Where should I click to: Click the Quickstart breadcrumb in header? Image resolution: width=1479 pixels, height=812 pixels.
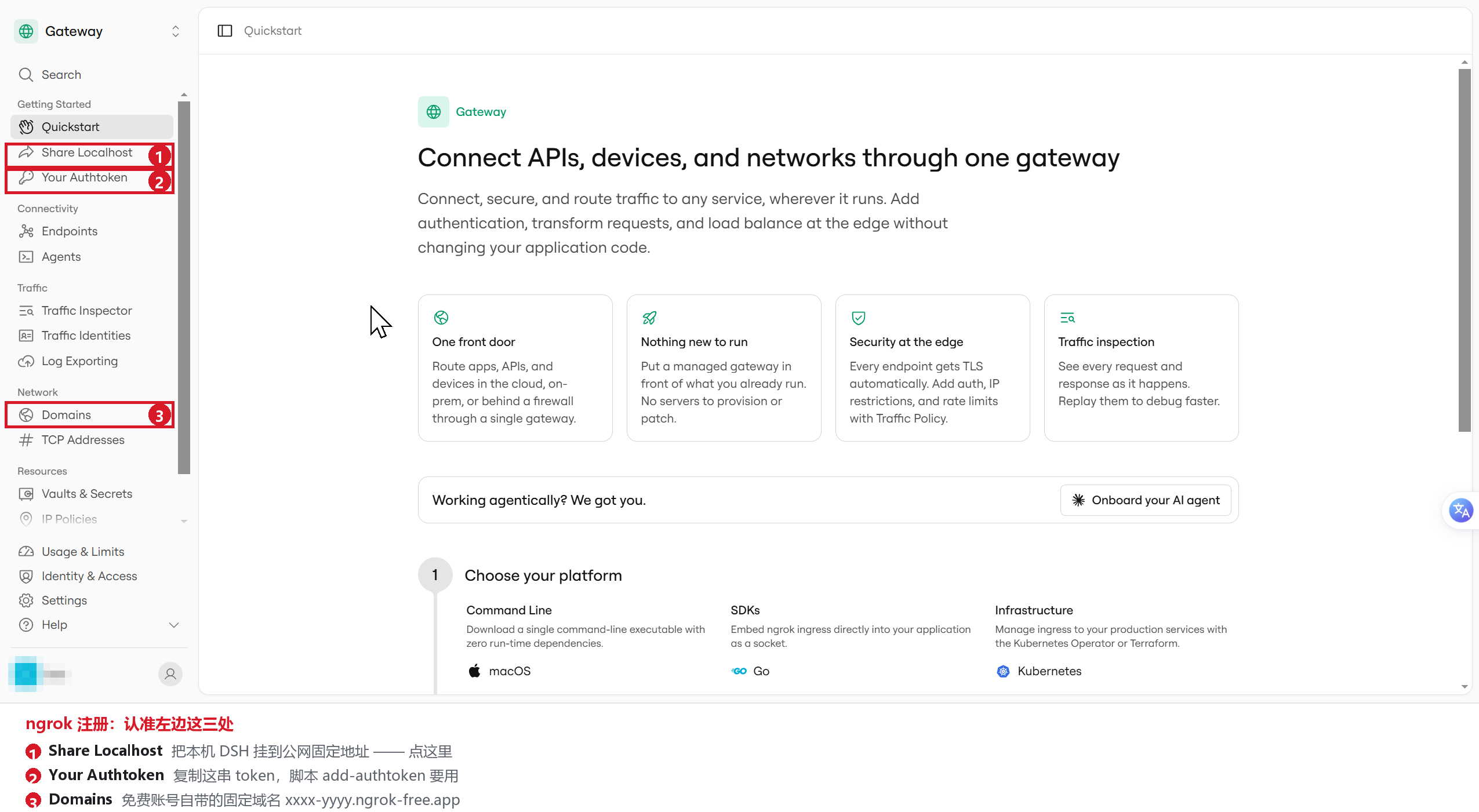coord(272,31)
